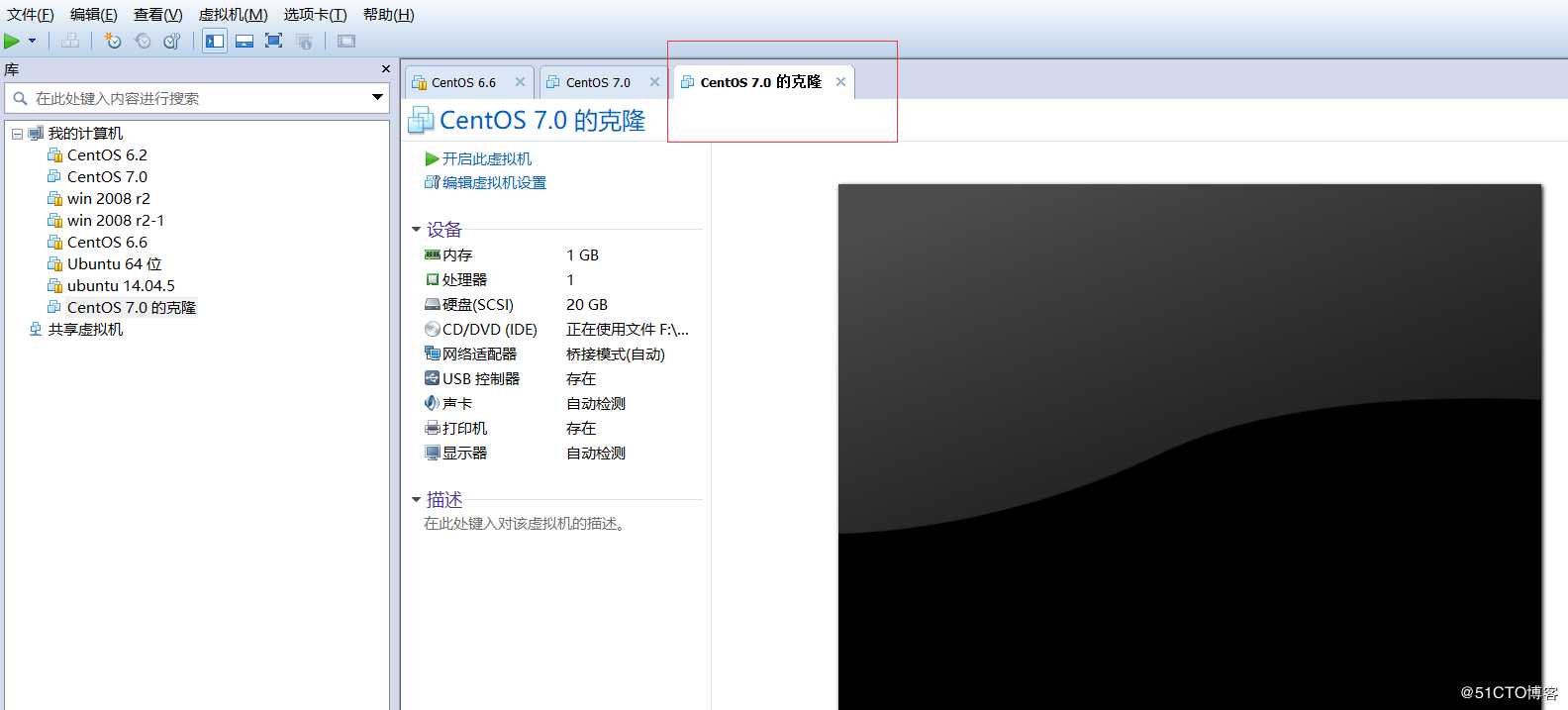Toggle the thumbnail bar view icon
The image size is (1568, 710).
pos(245,41)
